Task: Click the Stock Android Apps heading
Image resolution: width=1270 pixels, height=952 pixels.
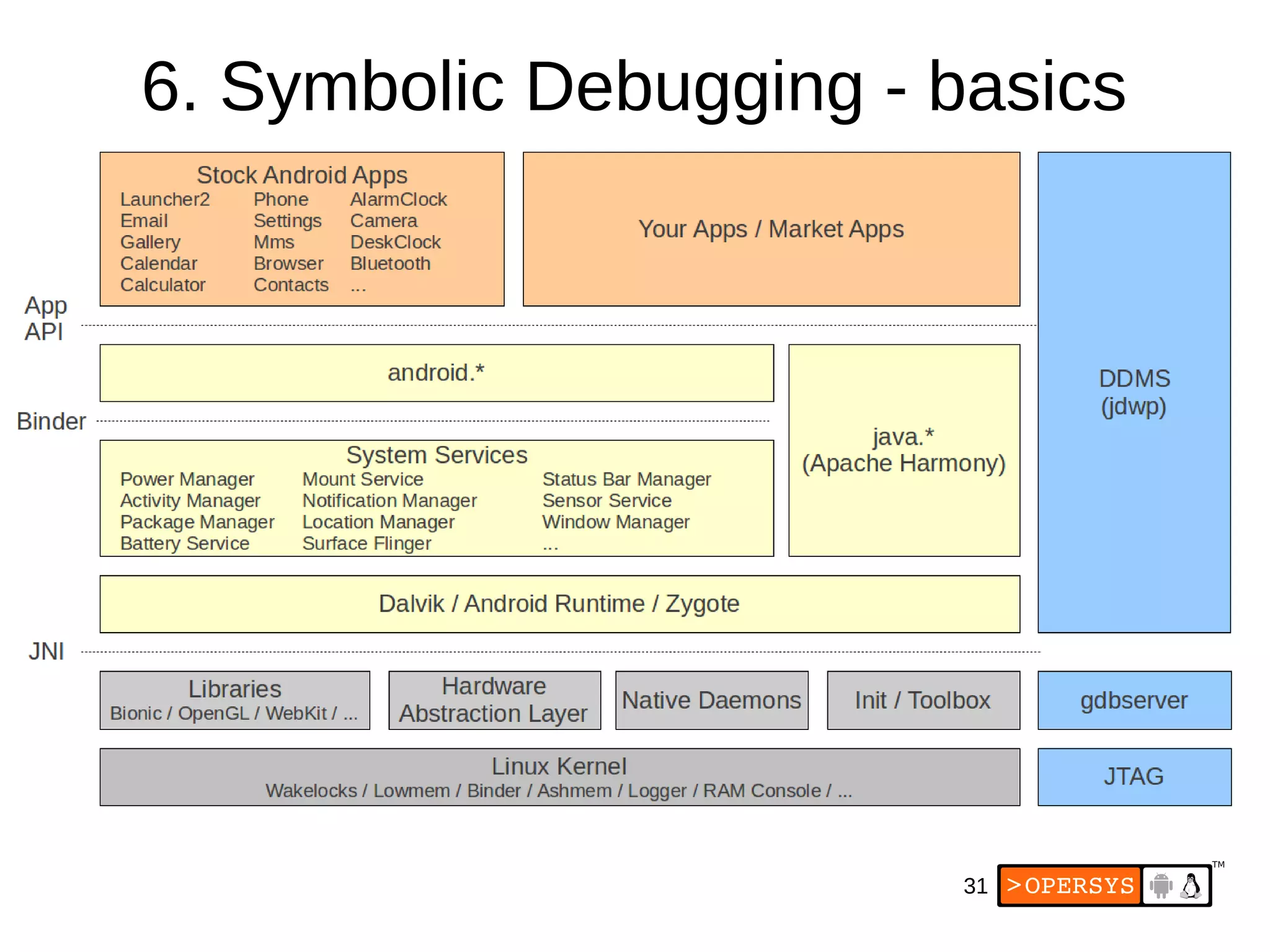Action: [x=302, y=175]
